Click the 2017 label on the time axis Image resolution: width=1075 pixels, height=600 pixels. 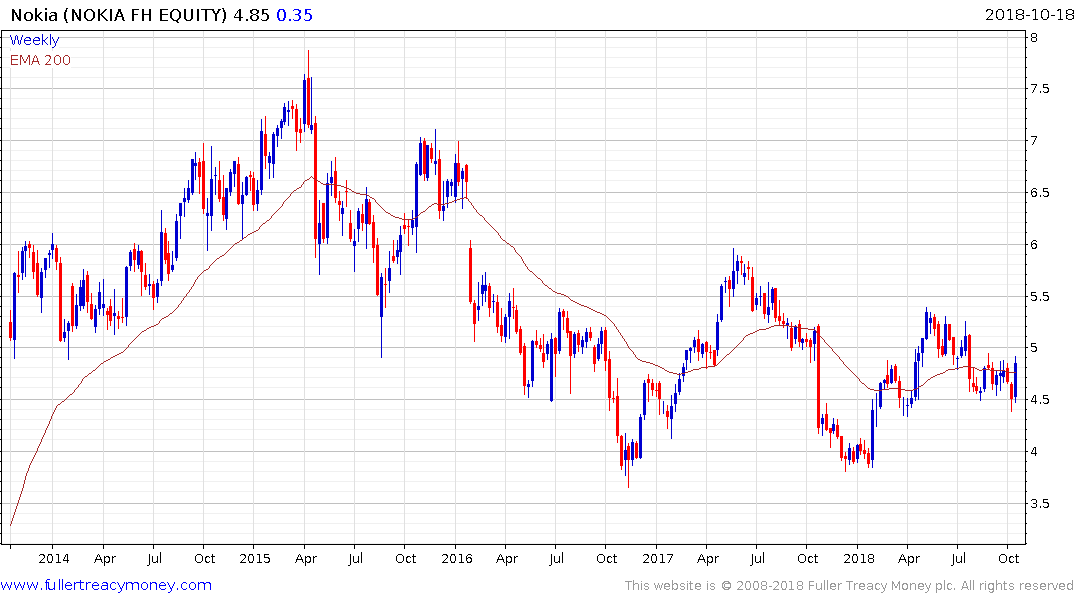tap(657, 558)
